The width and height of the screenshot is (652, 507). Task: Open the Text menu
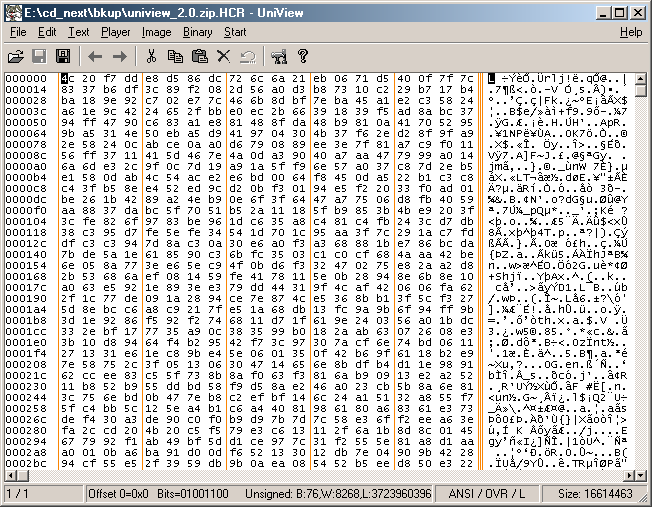79,32
